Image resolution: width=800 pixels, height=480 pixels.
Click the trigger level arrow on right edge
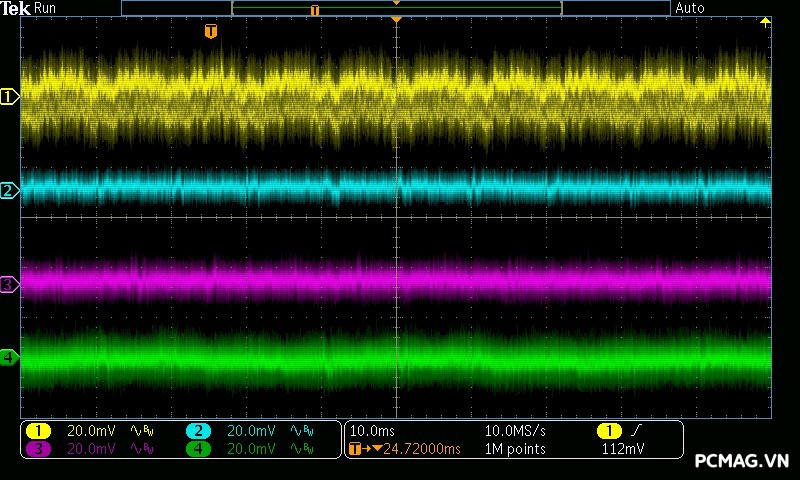[x=766, y=22]
